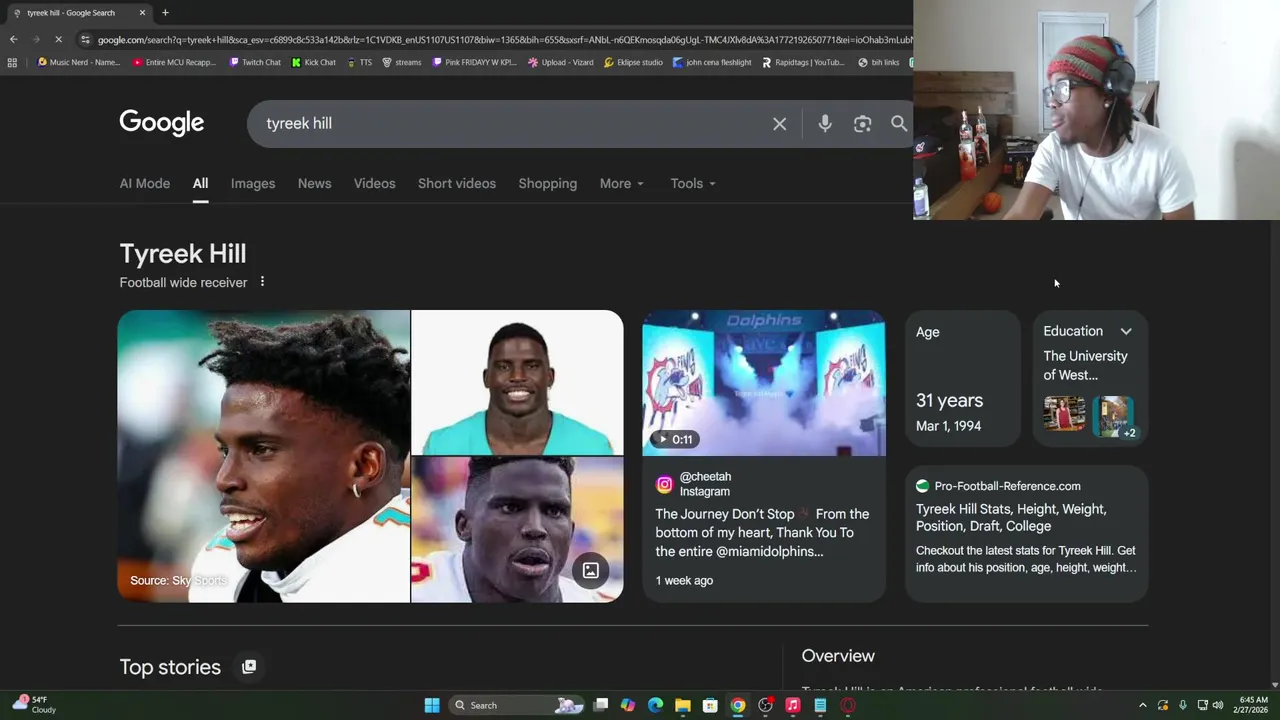Click the magnifying glass search button
Screen dimensions: 1280x720
(899, 124)
